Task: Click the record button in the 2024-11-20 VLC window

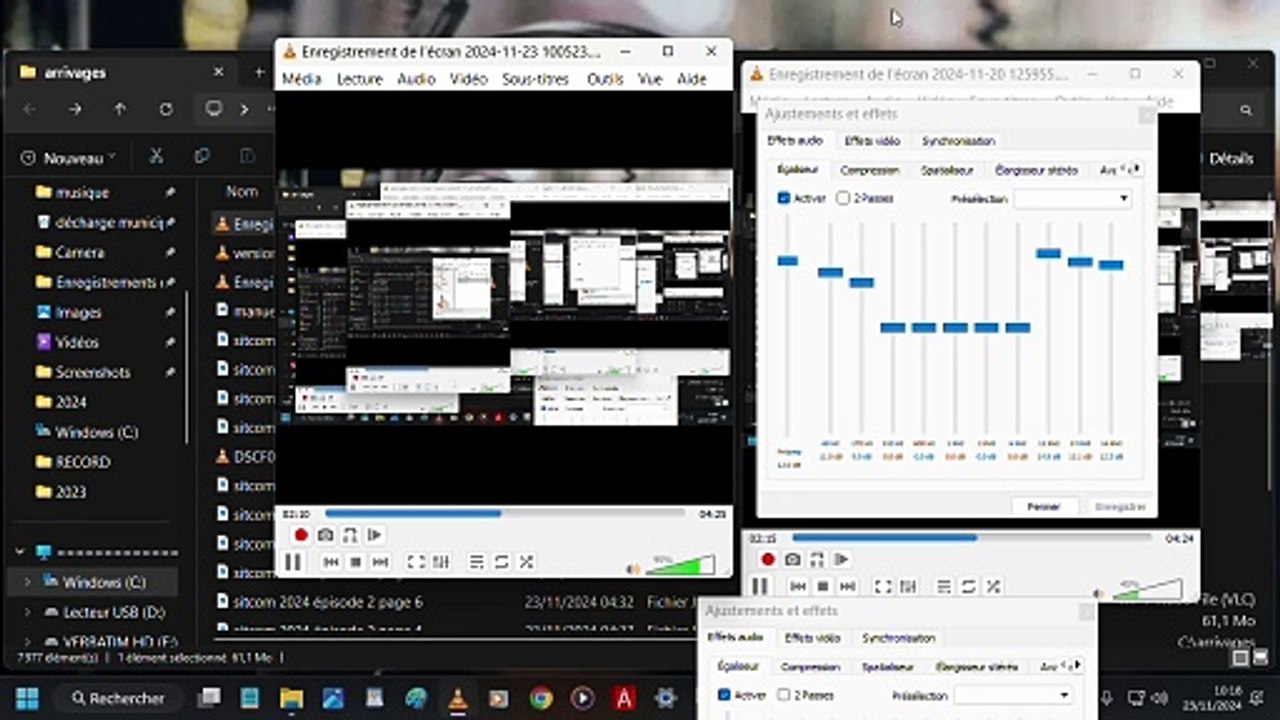Action: tap(768, 559)
